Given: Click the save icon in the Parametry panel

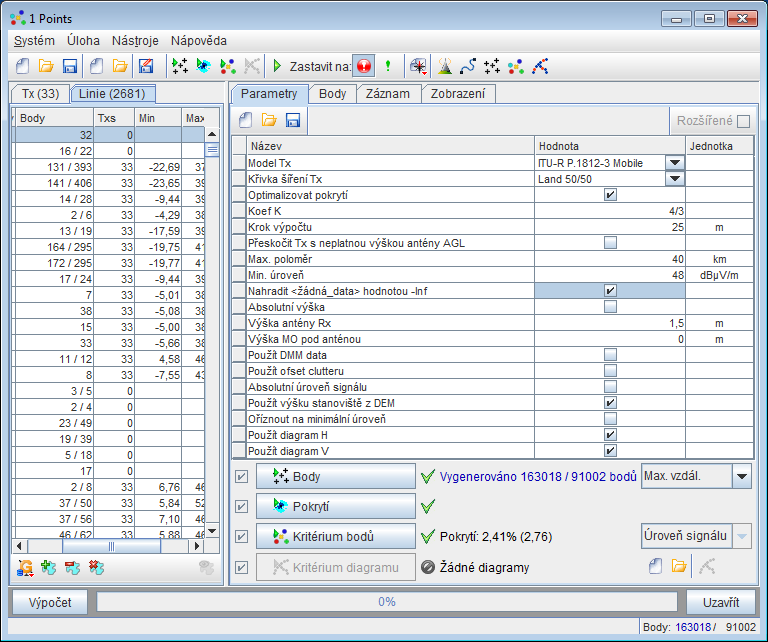Looking at the screenshot, I should (293, 120).
